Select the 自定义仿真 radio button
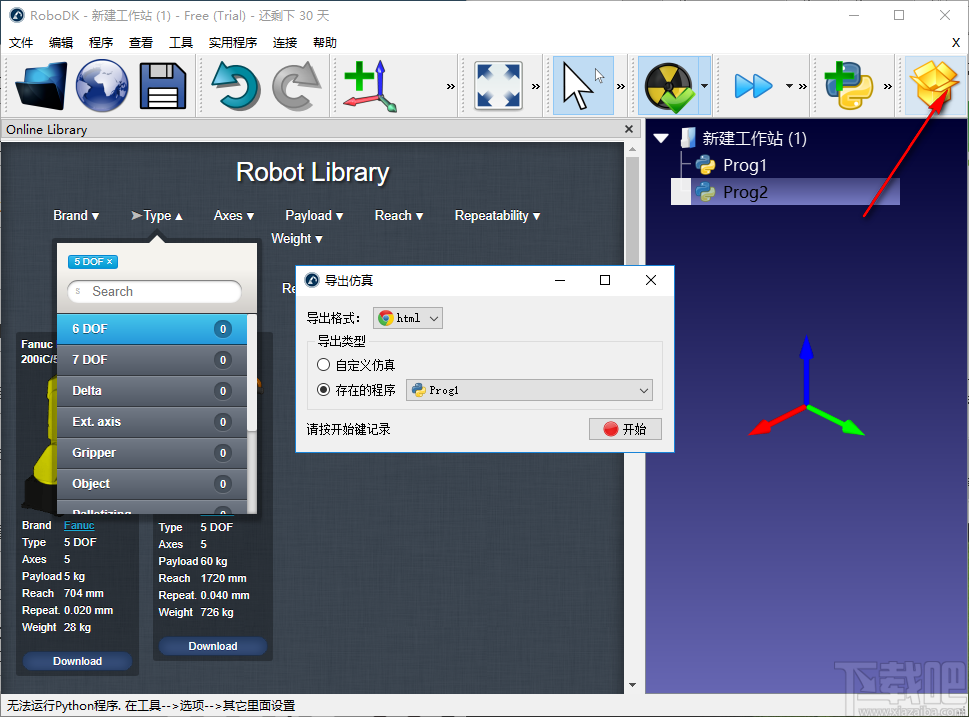The width and height of the screenshot is (969, 717). [x=323, y=365]
